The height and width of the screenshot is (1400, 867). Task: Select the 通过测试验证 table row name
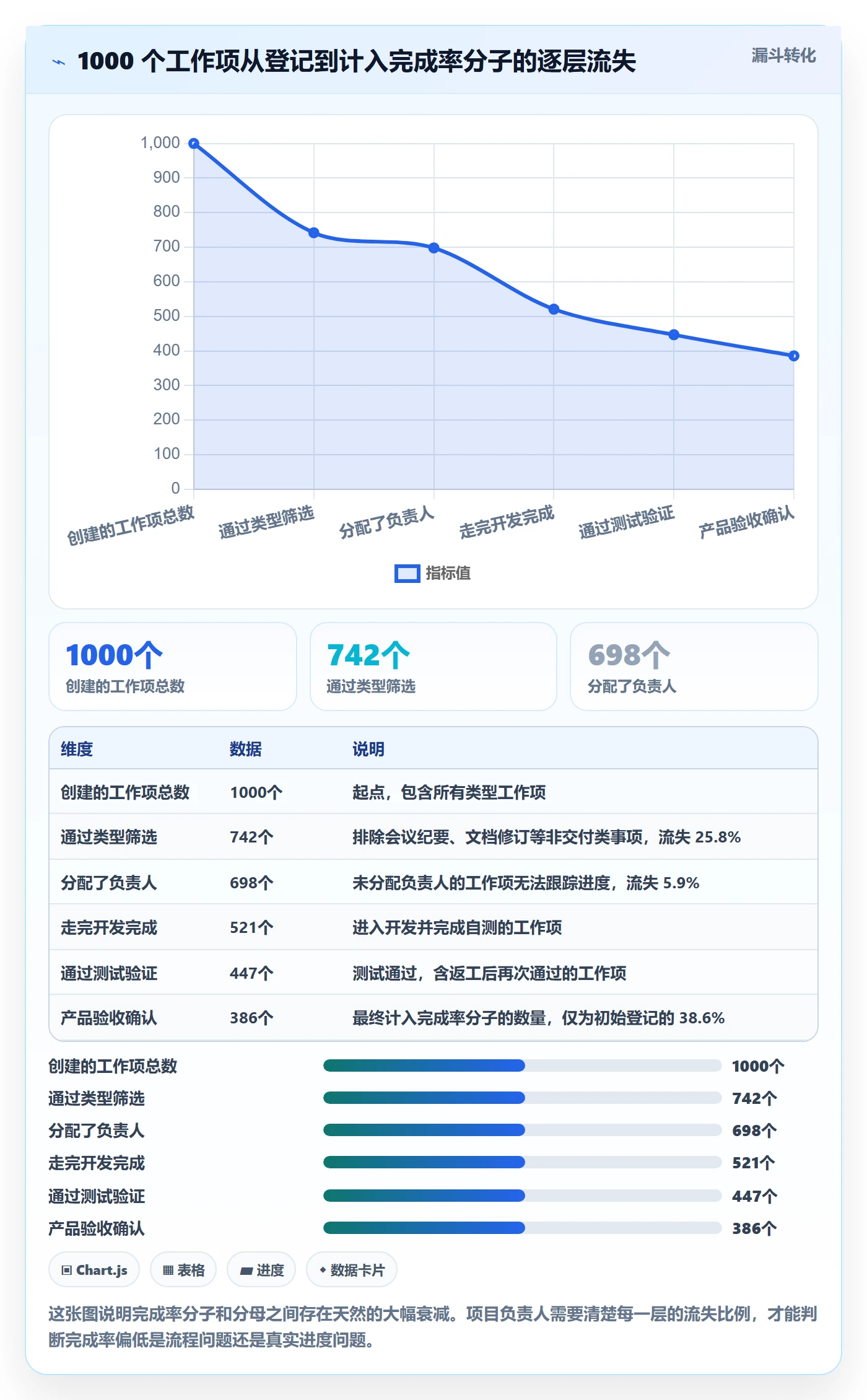[x=109, y=973]
